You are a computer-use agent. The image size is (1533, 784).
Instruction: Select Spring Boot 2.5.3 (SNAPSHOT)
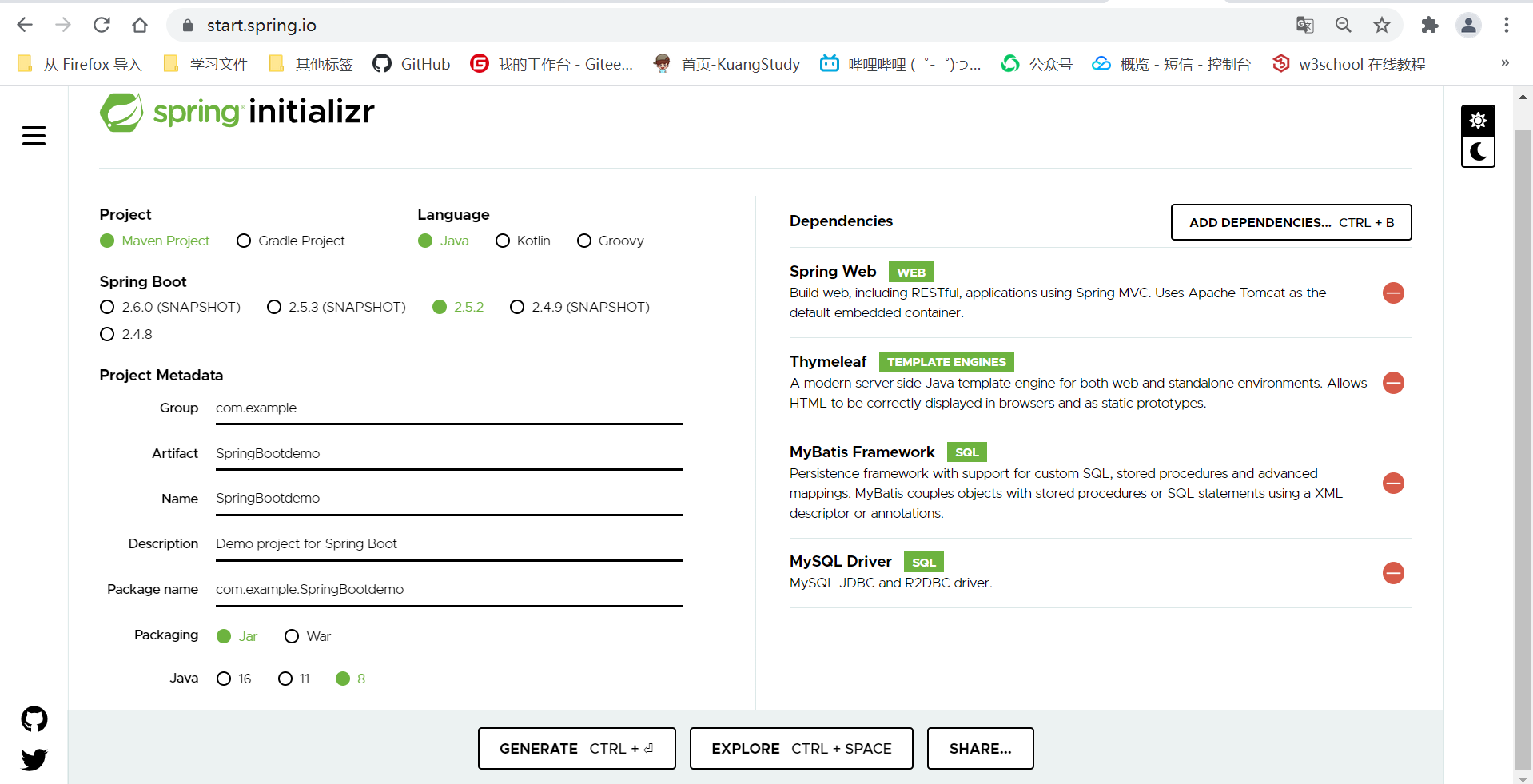tap(336, 307)
